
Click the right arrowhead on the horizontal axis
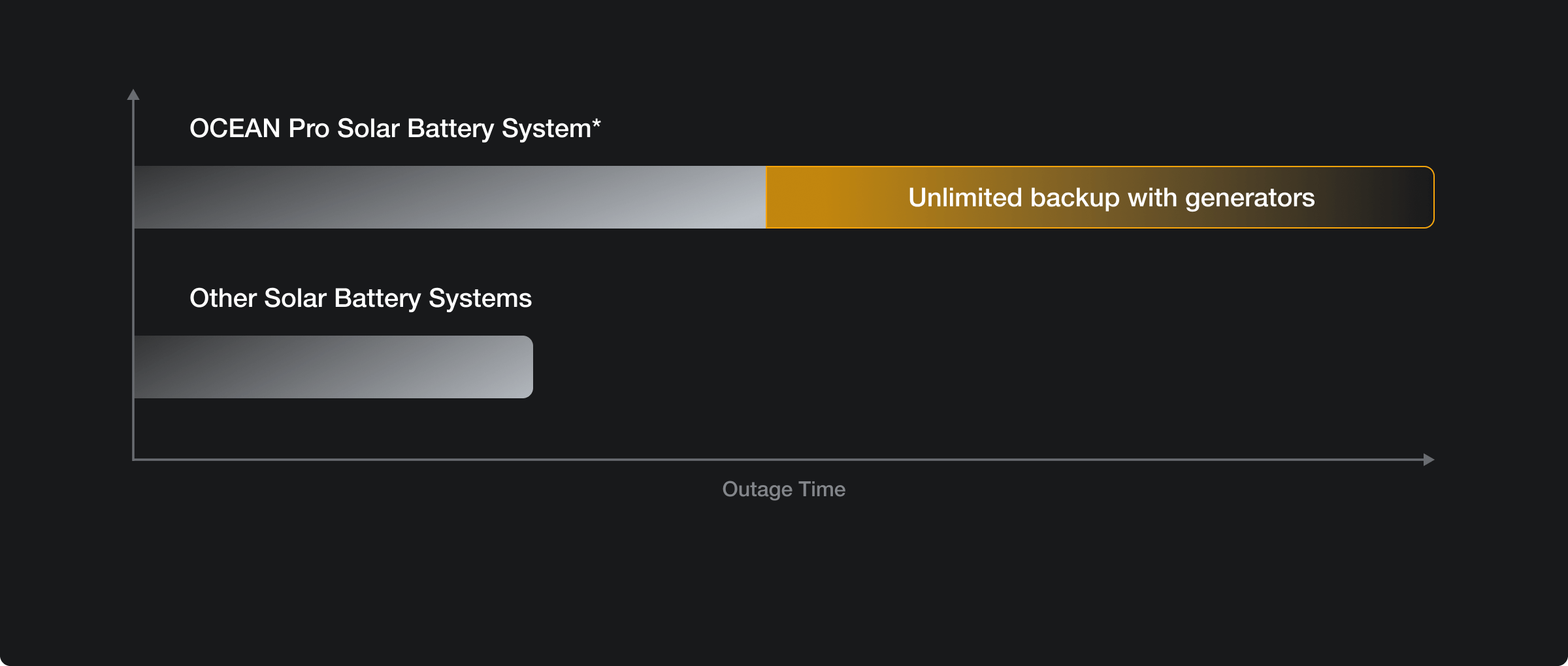coord(1429,460)
